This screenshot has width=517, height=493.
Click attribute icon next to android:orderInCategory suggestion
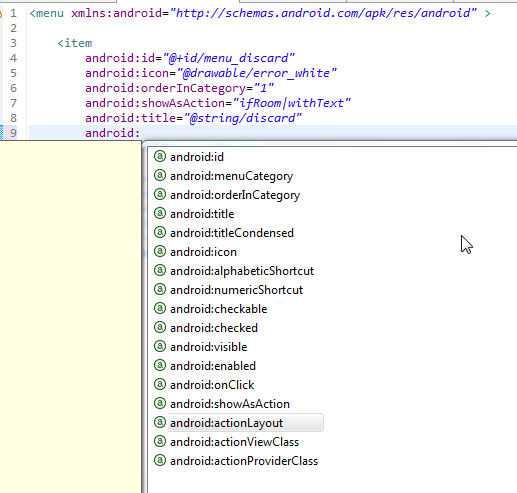coord(160,194)
